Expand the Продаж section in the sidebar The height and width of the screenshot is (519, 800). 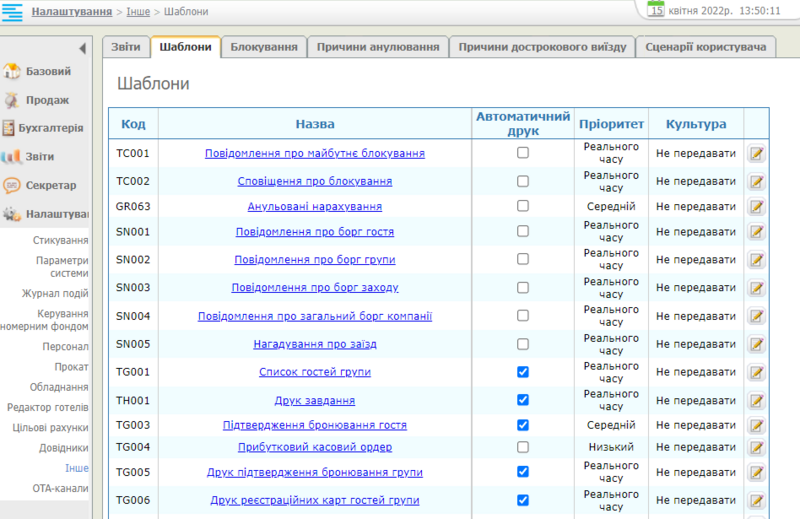pyautogui.click(x=47, y=100)
